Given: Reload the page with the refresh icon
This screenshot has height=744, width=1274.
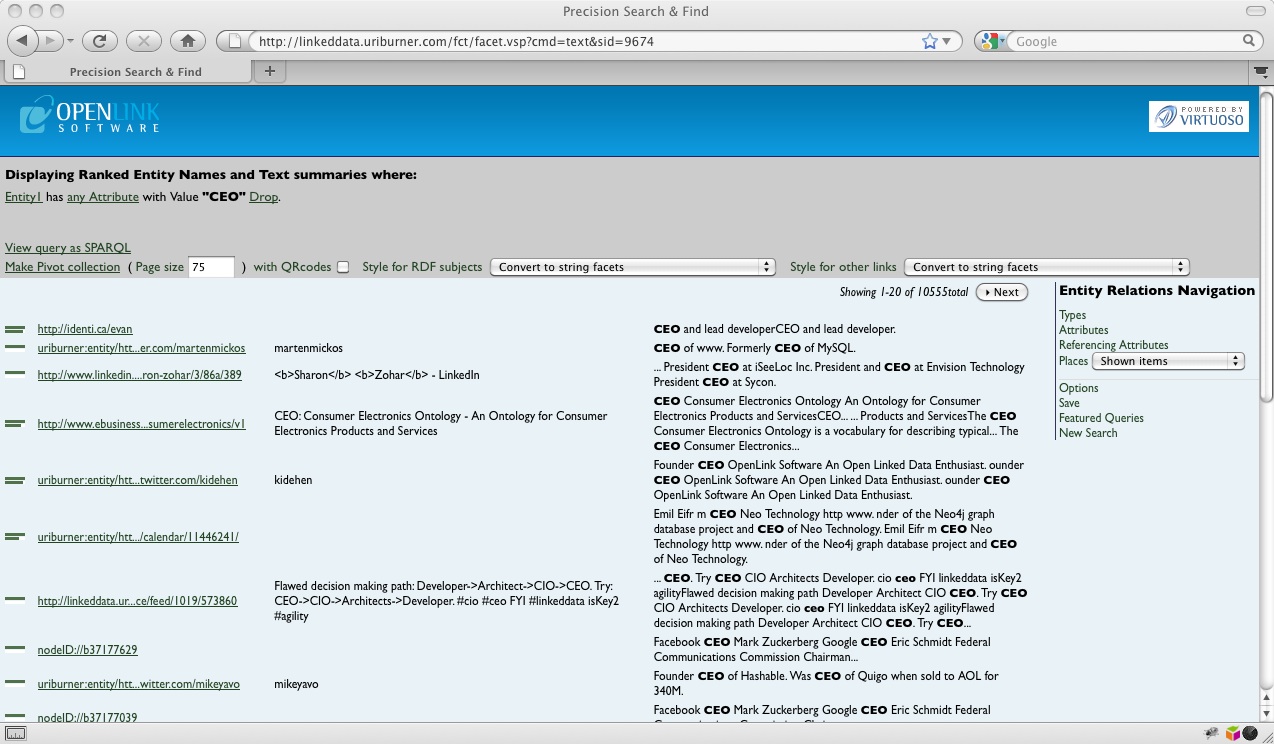Looking at the screenshot, I should pos(99,41).
